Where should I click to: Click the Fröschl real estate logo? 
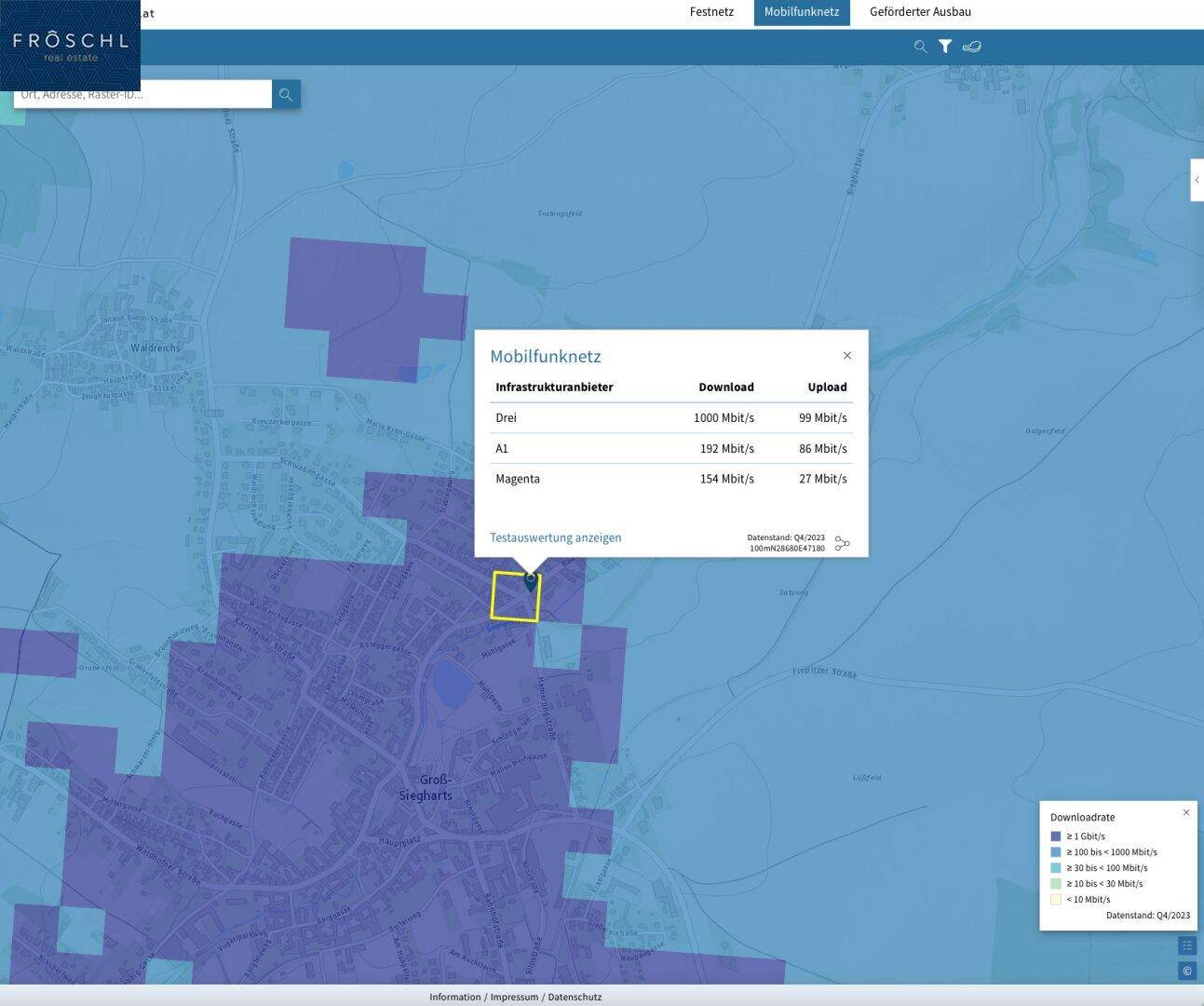pos(70,46)
